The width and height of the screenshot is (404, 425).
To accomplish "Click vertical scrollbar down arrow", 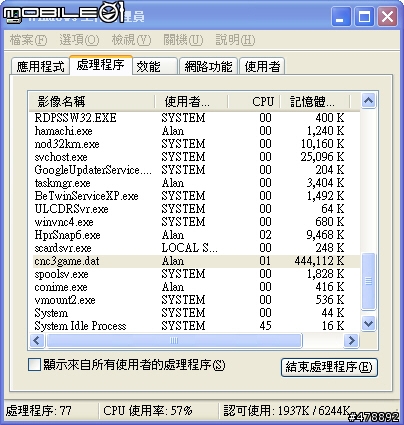I will point(368,323).
